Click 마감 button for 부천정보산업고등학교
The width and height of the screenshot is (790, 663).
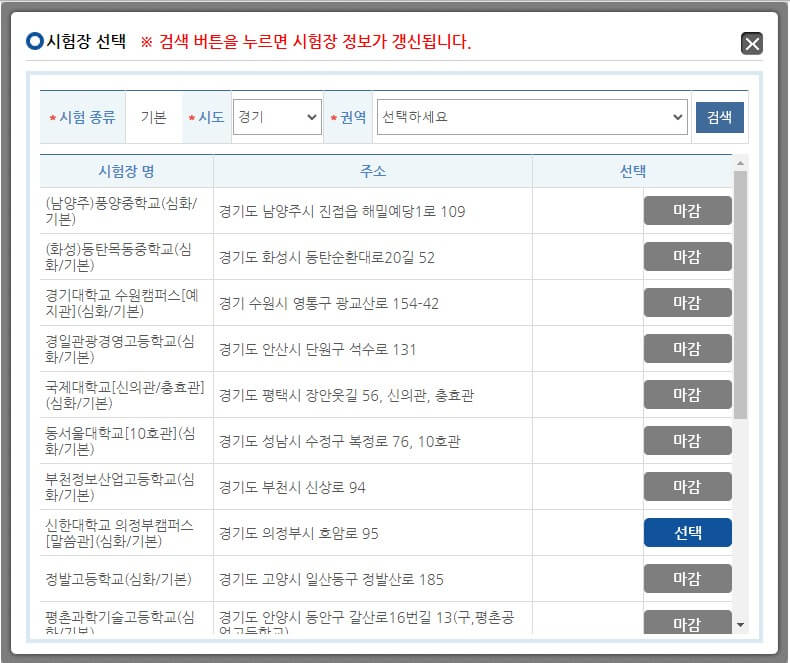click(x=688, y=487)
